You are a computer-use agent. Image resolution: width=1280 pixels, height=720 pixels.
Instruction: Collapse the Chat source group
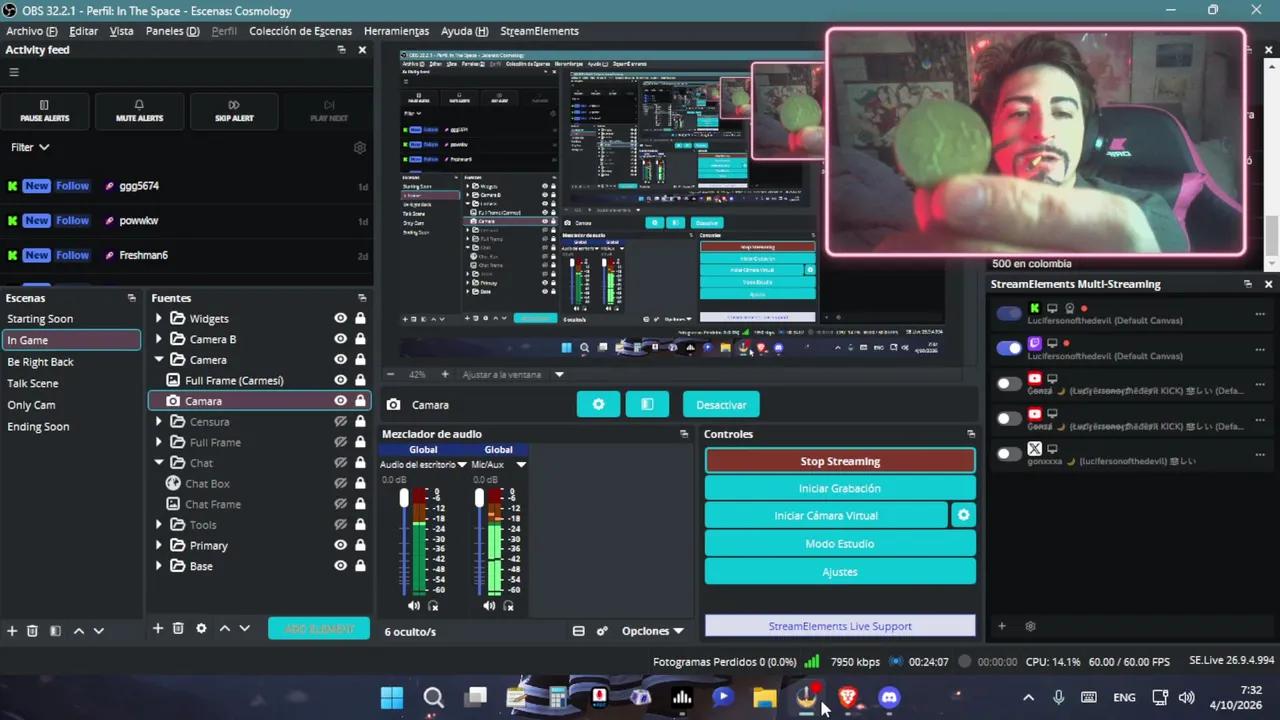[158, 463]
